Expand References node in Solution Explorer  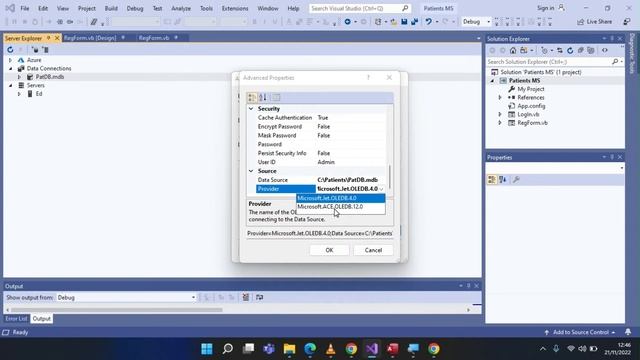500,98
